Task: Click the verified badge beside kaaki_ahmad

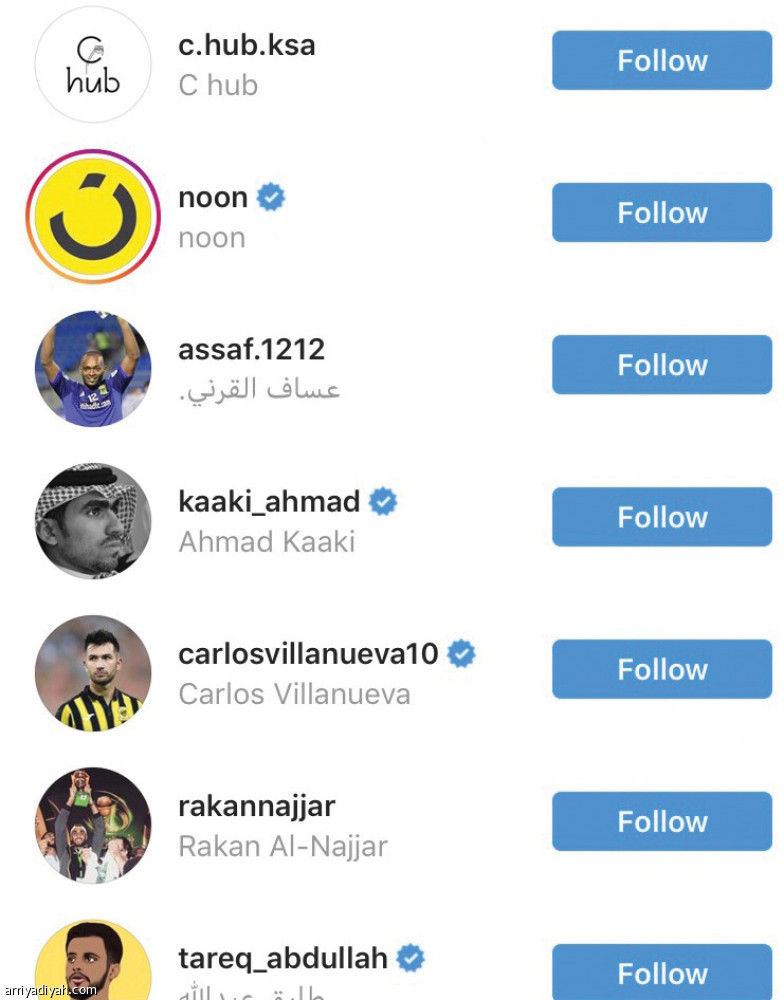Action: coord(383,502)
